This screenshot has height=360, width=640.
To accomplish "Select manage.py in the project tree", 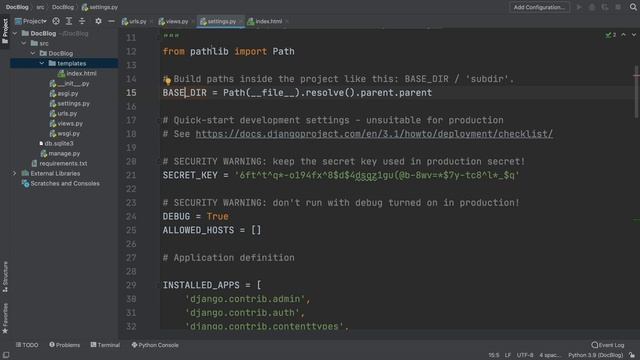I will (60, 153).
